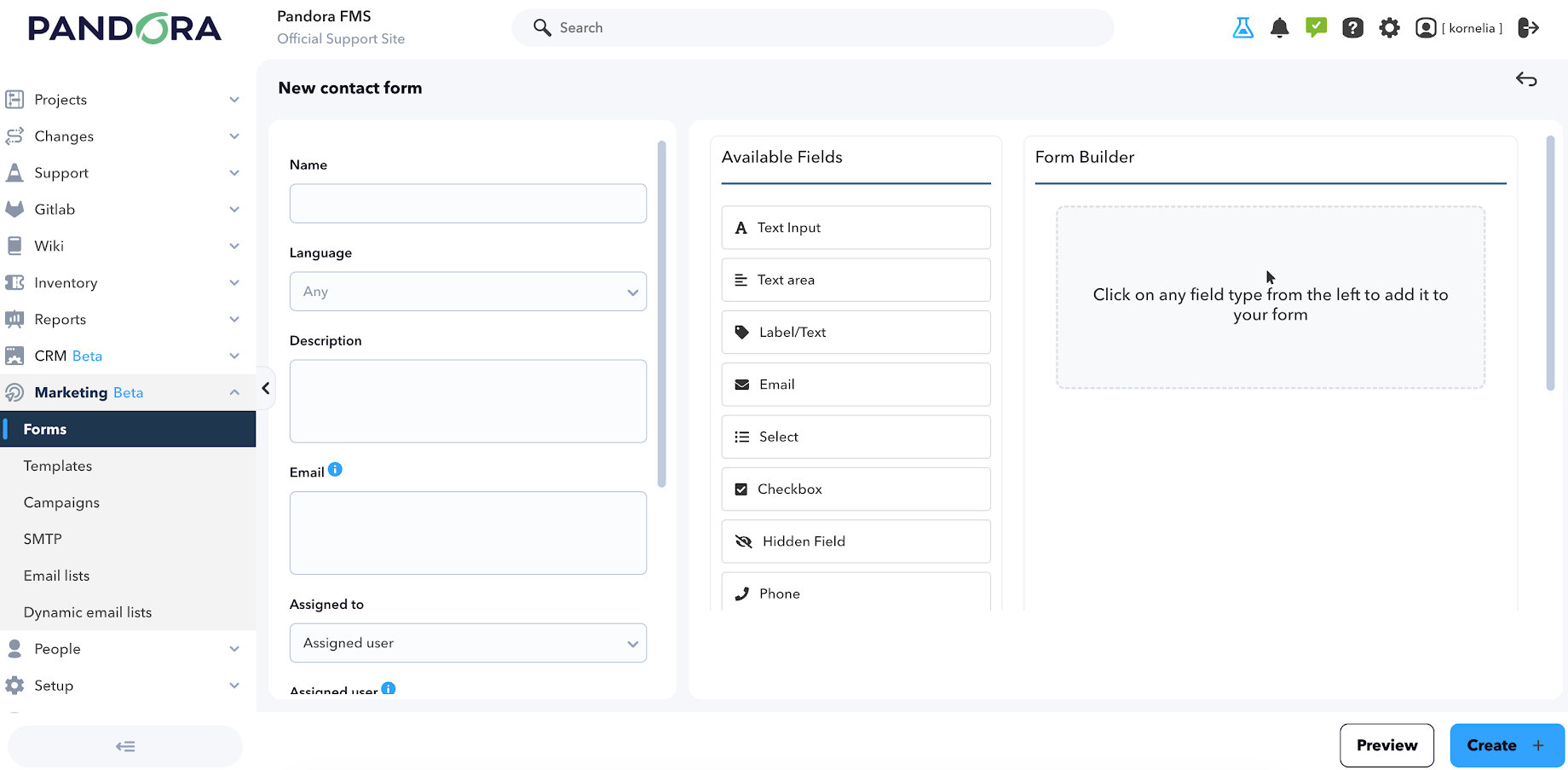The image size is (1568, 770).
Task: Open the green chat feedback icon
Action: point(1316,28)
